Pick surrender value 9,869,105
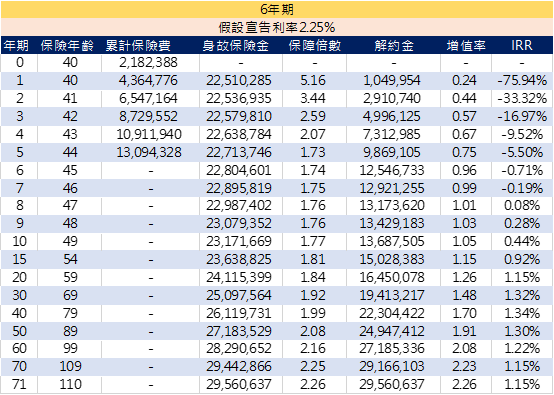The image size is (554, 395). [392, 153]
